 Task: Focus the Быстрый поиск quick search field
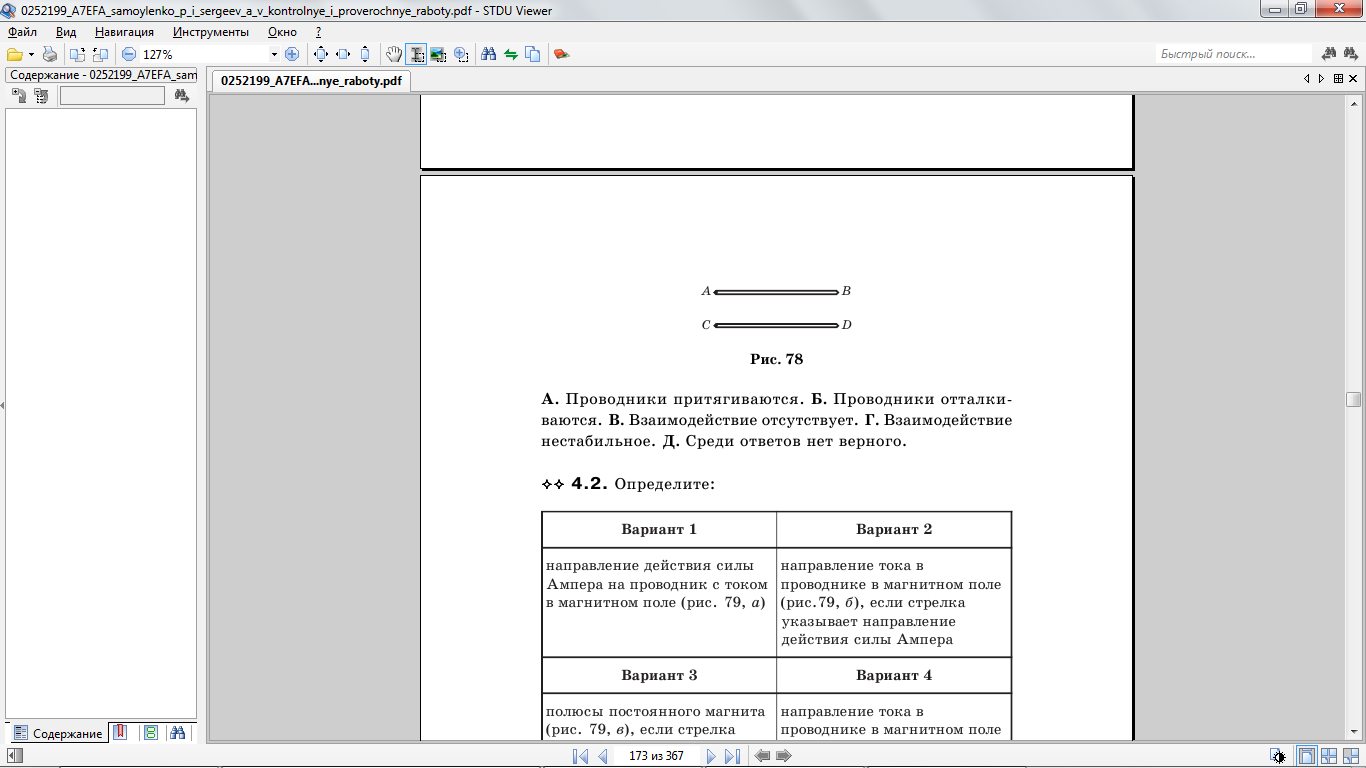pyautogui.click(x=1234, y=54)
